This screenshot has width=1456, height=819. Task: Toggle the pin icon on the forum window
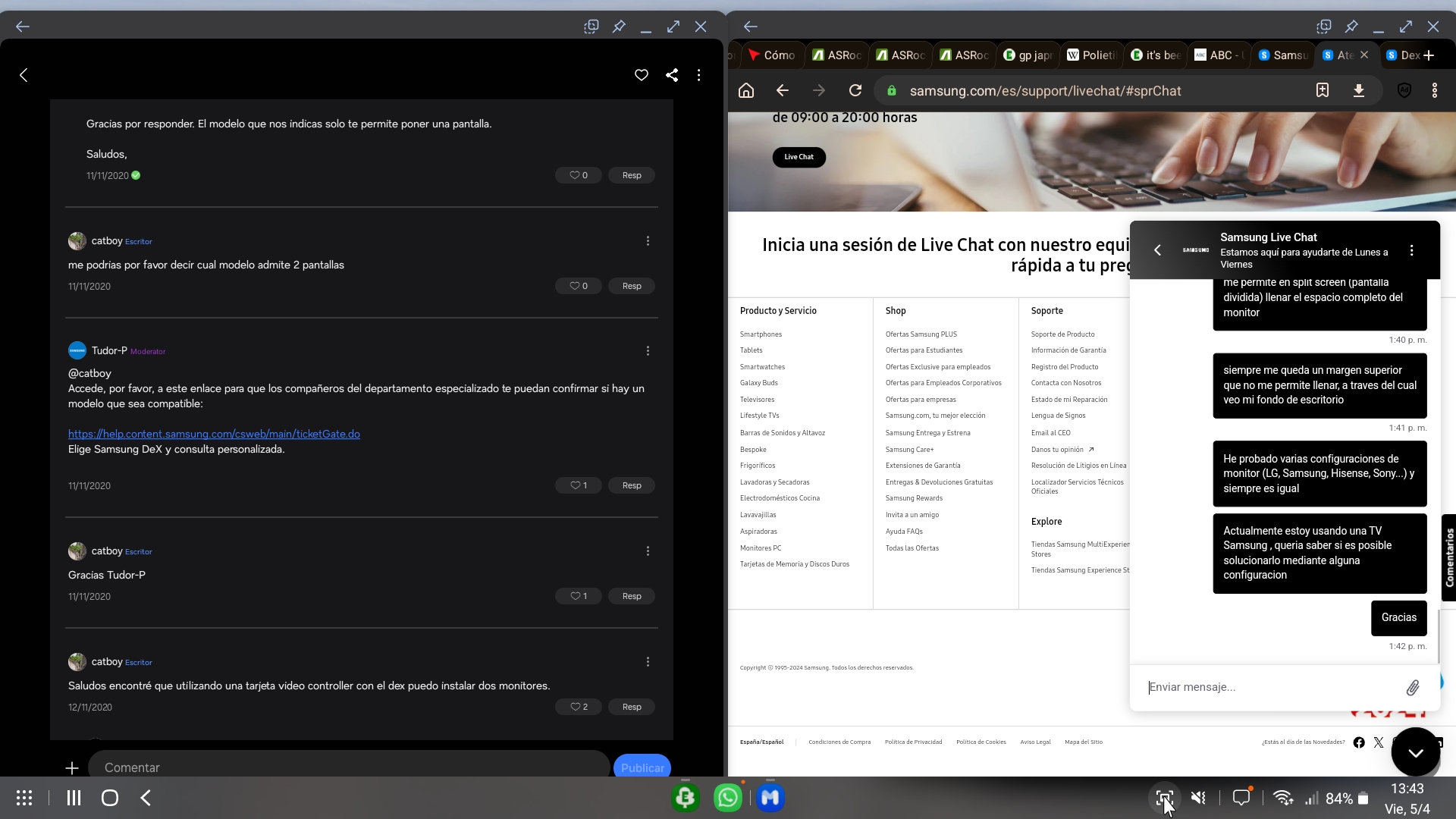click(x=619, y=27)
